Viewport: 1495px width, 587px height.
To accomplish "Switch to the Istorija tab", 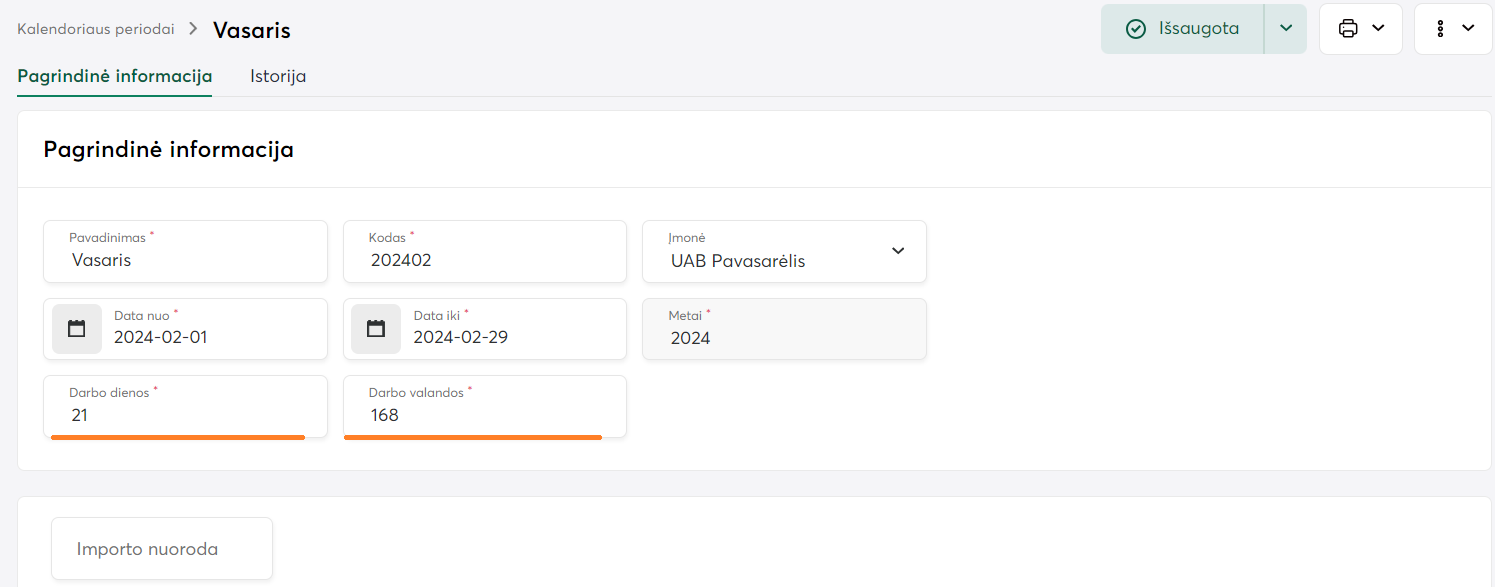I will pos(278,76).
